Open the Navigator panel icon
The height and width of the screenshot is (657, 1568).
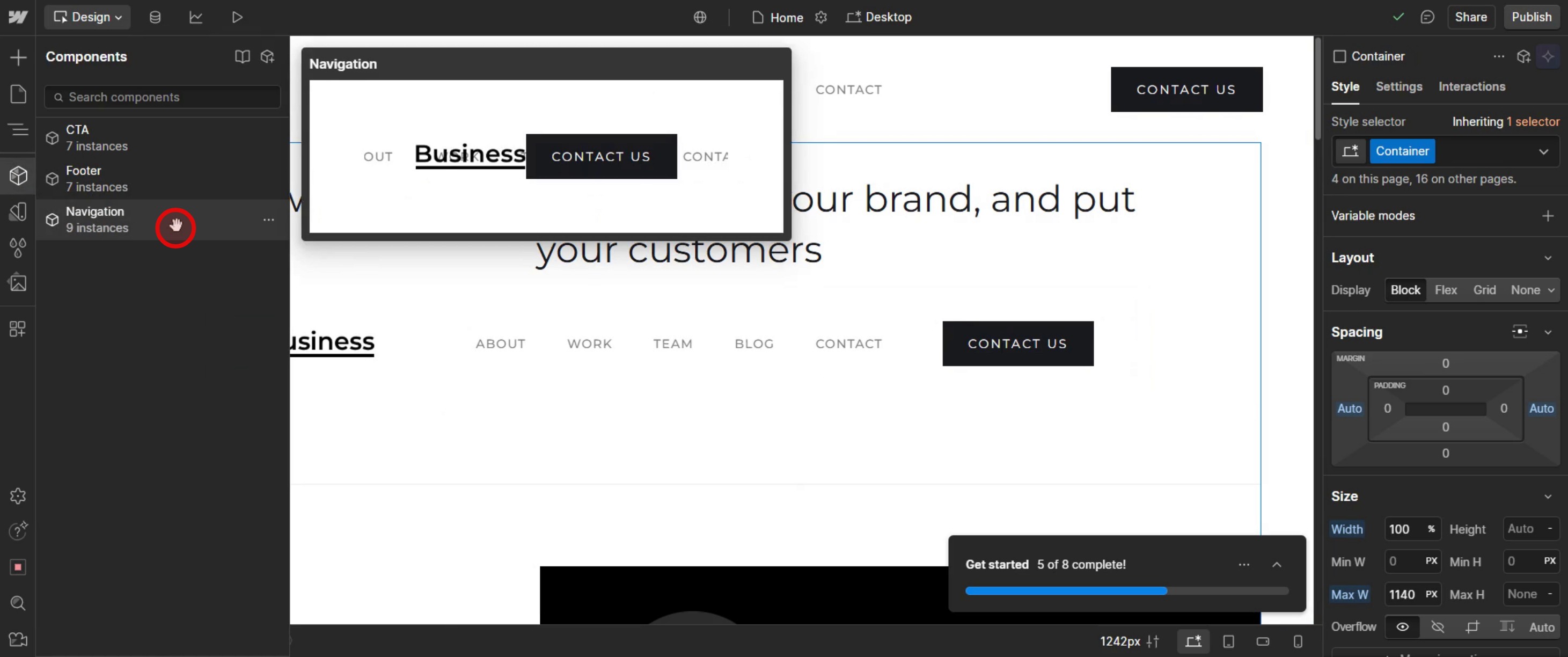[x=18, y=130]
